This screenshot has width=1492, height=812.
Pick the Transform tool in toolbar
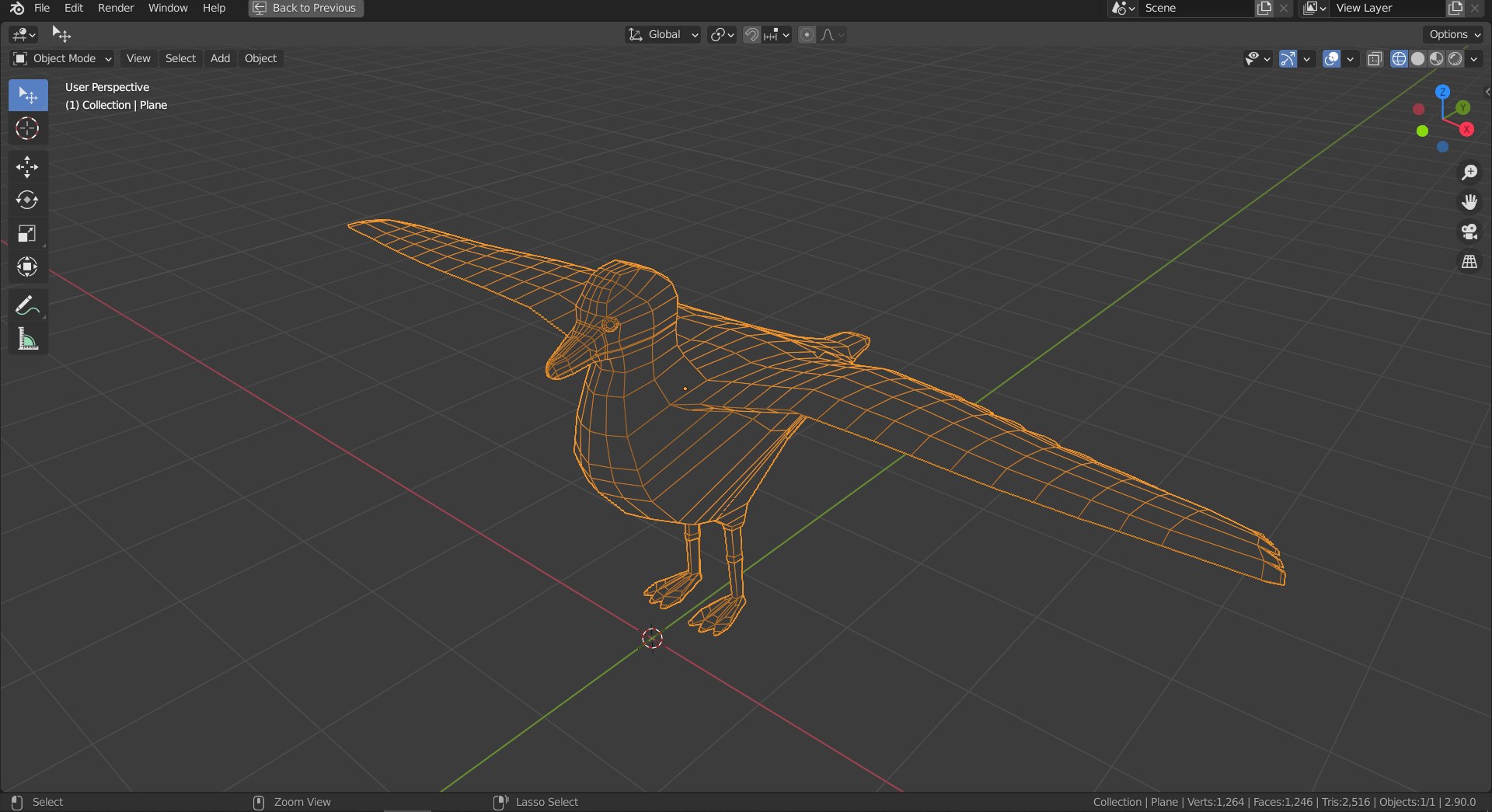click(28, 267)
